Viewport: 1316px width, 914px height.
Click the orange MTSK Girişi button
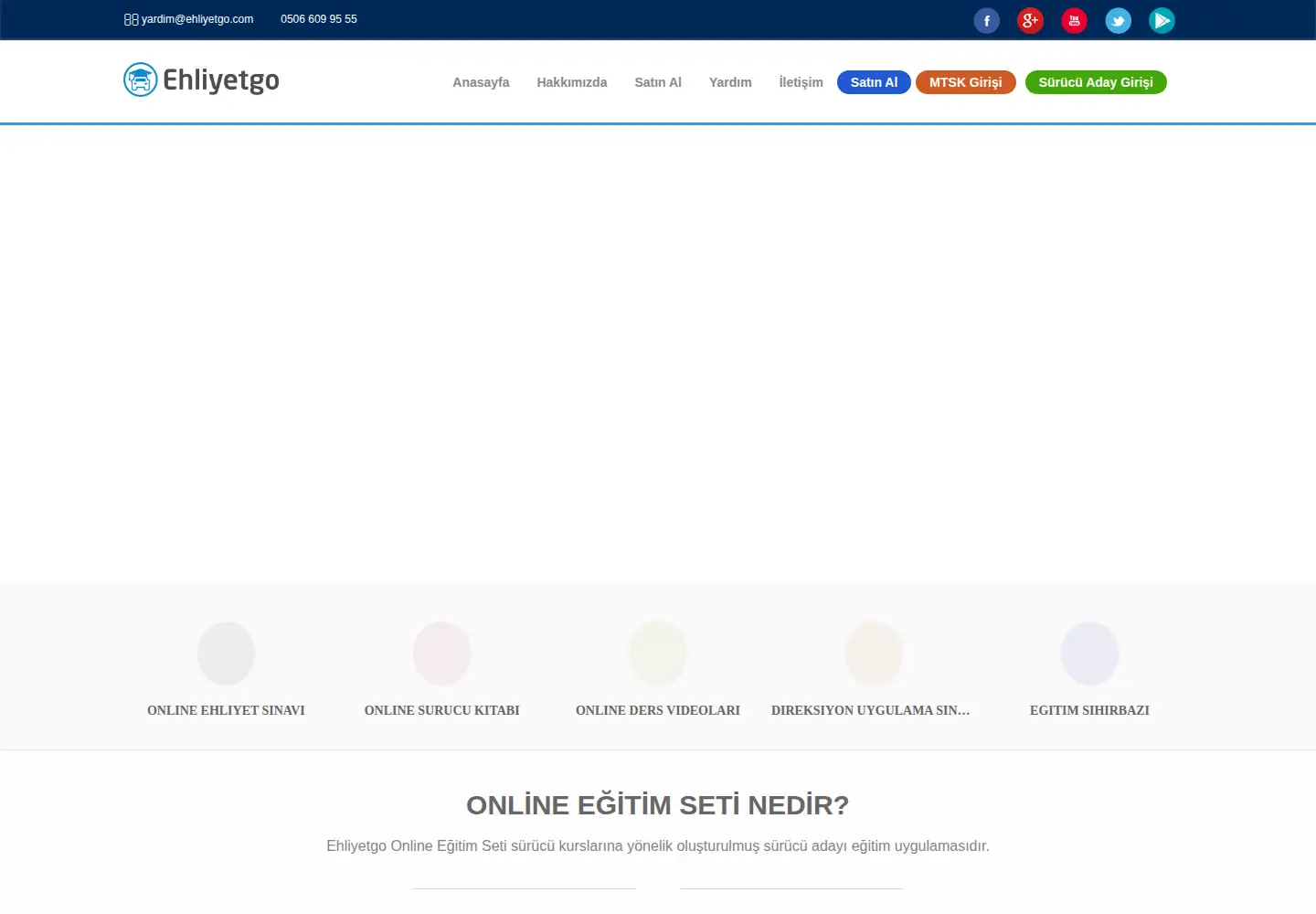(965, 82)
